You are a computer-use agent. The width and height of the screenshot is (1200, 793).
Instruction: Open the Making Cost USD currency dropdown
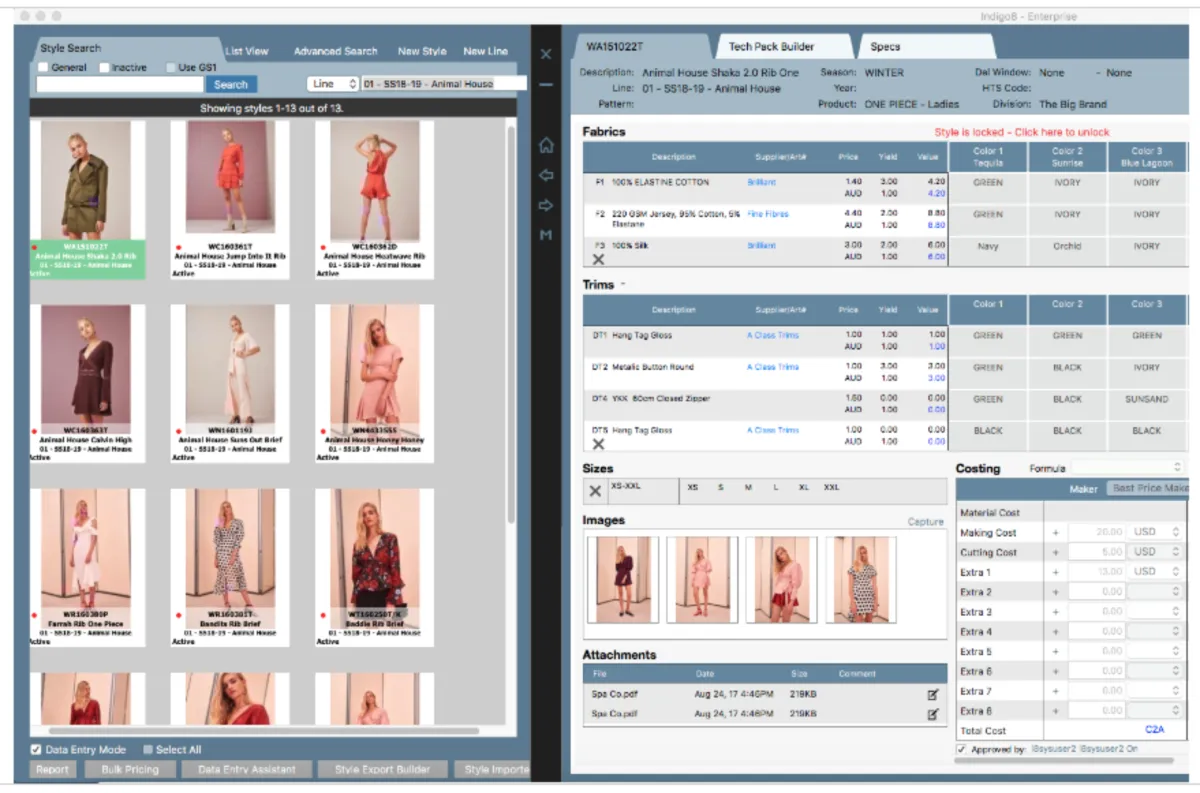[x=1156, y=533]
